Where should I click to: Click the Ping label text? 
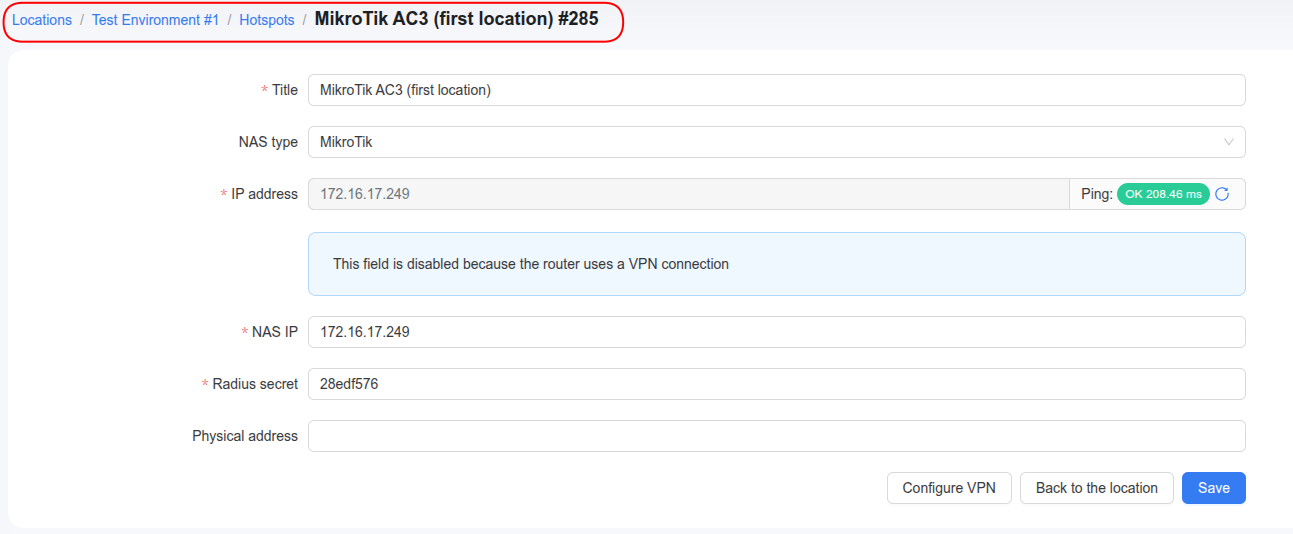point(1096,194)
